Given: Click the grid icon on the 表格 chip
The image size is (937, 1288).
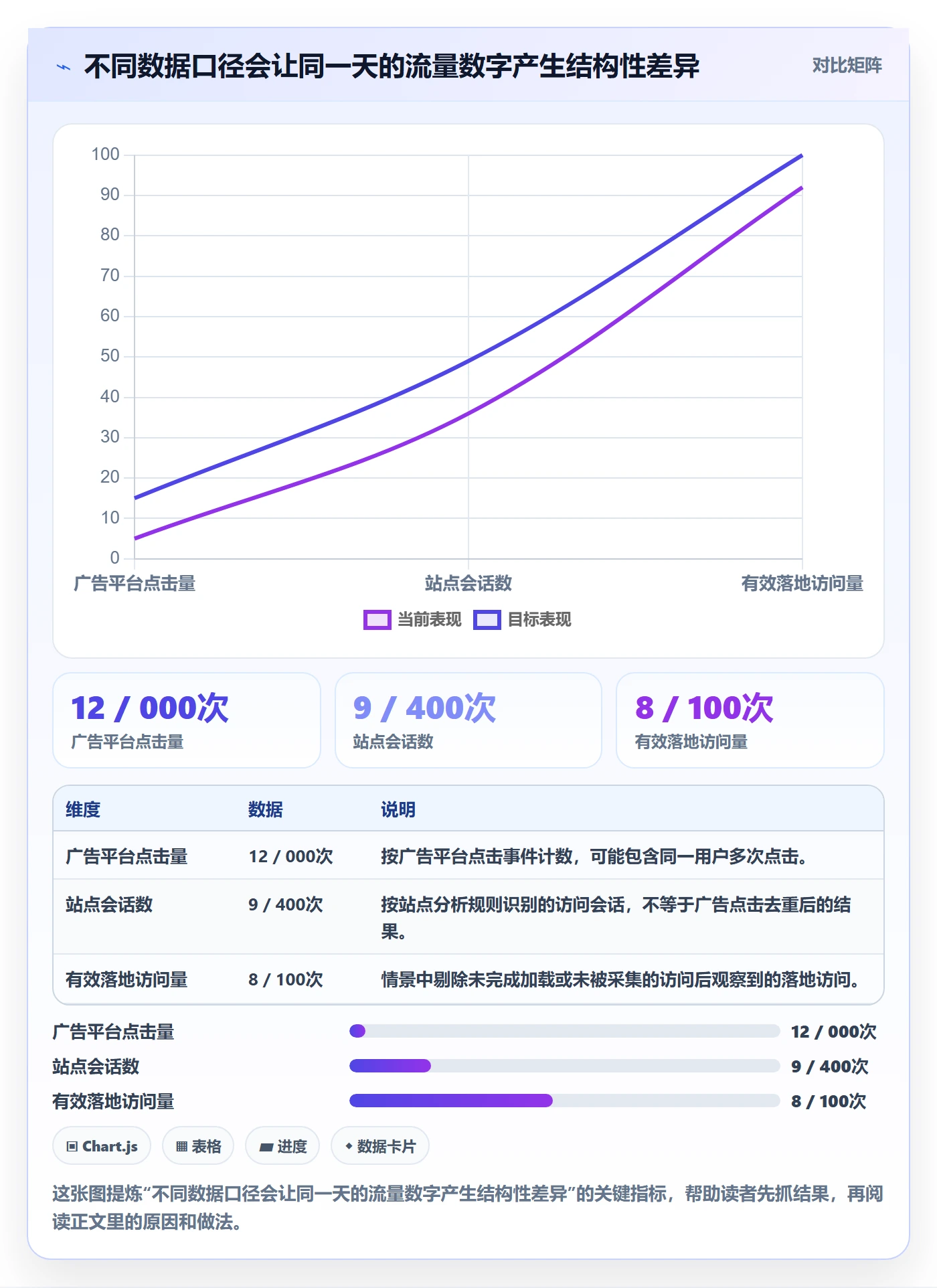Looking at the screenshot, I should click(x=181, y=1147).
